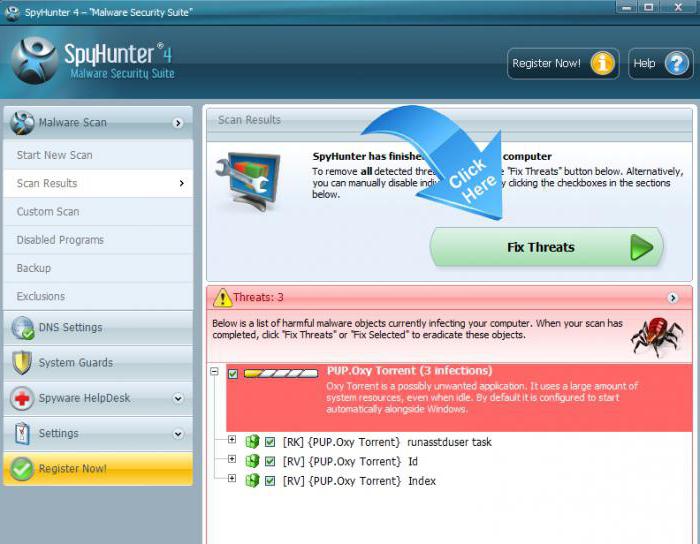Select the runasstduser task row text
Image resolution: width=700 pixels, height=544 pixels.
click(x=387, y=442)
